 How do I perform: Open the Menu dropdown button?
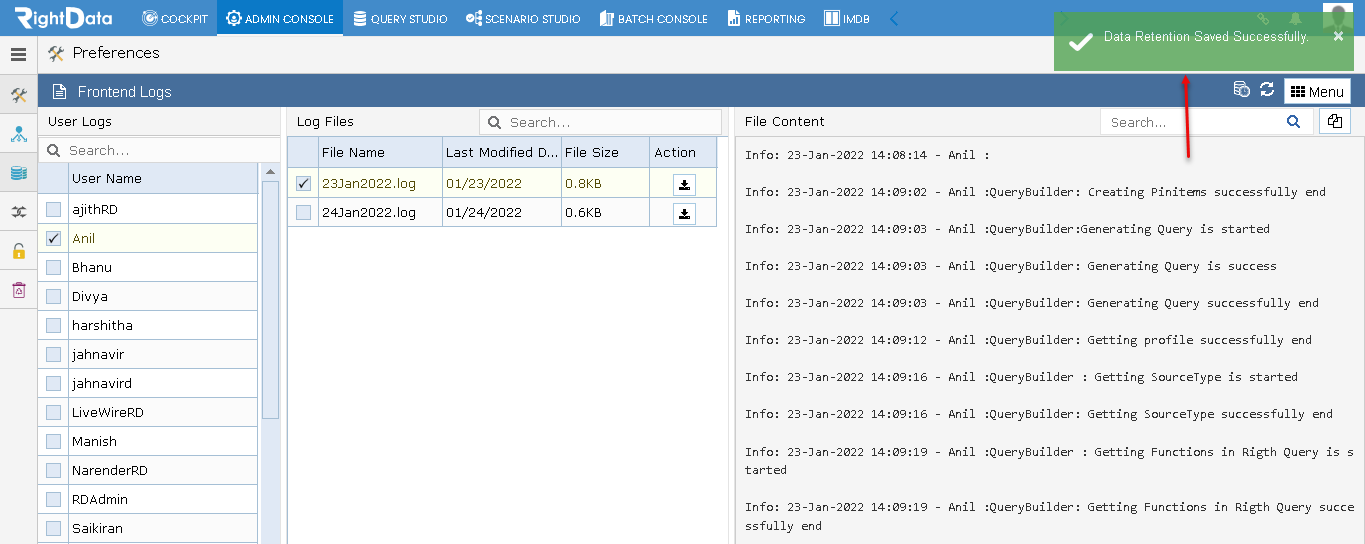1317,92
